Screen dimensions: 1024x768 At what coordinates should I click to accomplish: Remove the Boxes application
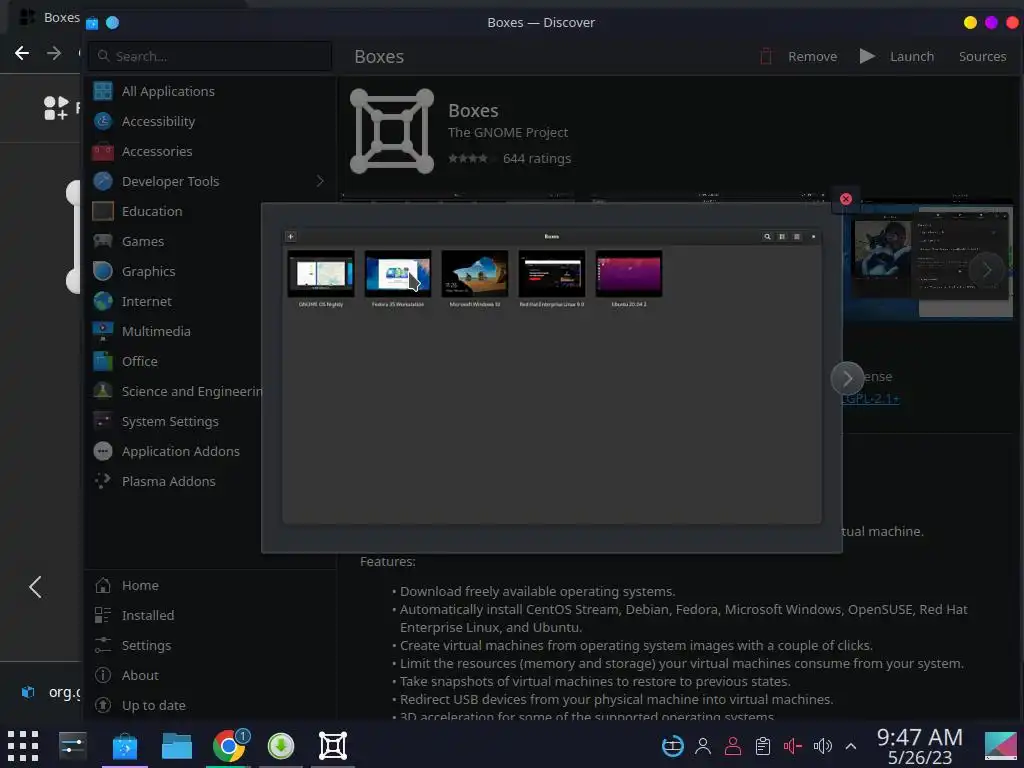[x=798, y=57]
